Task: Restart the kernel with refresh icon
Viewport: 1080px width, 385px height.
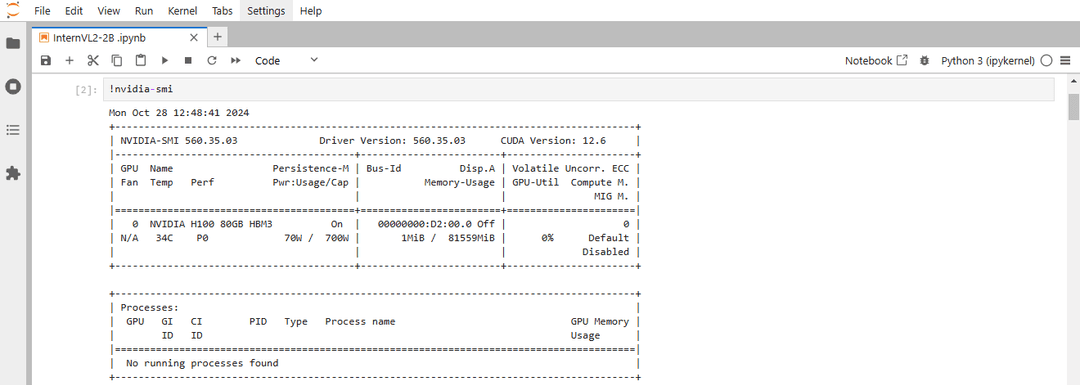Action: point(212,61)
